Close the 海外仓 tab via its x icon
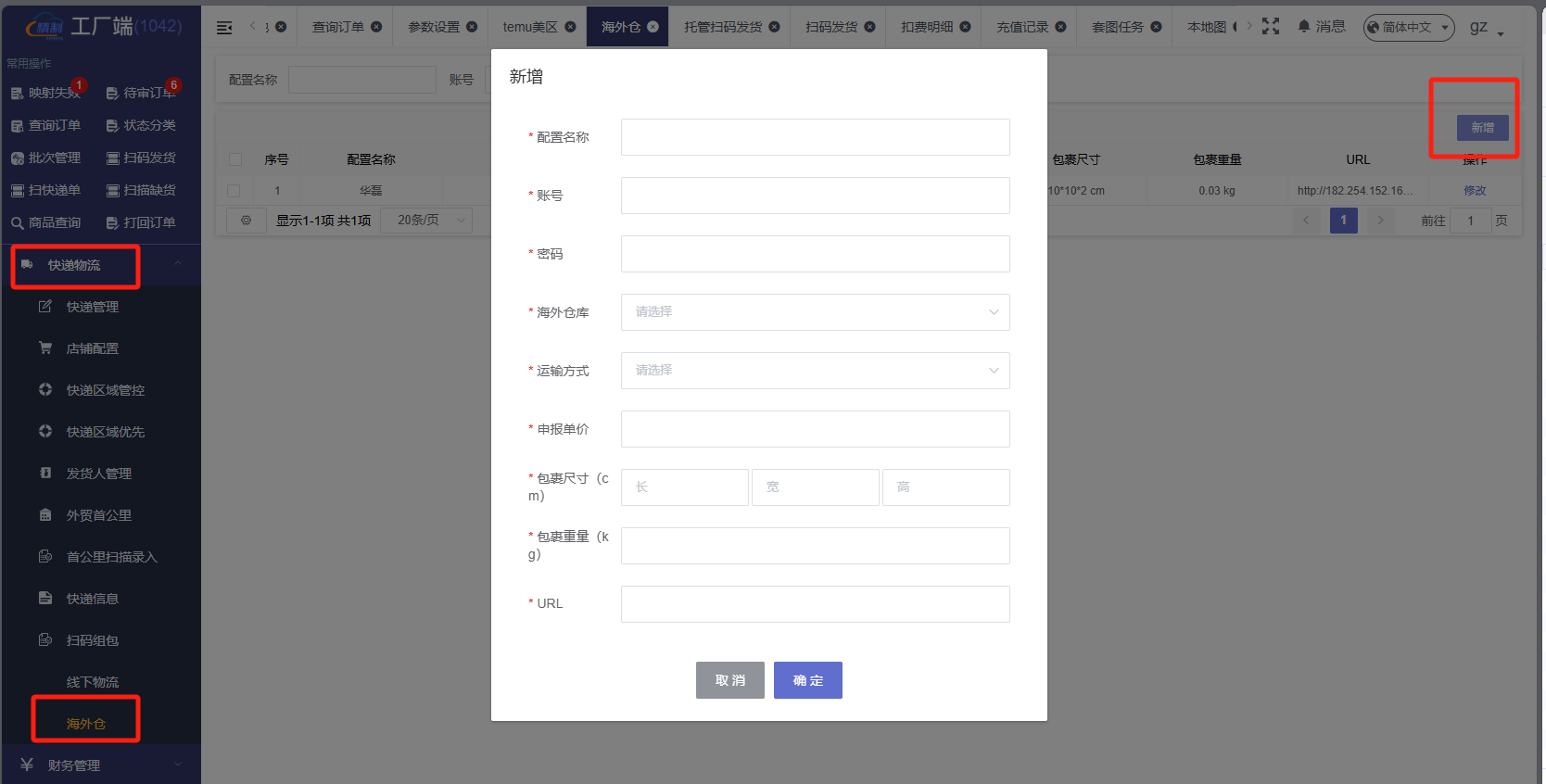Viewport: 1546px width, 784px height. [x=653, y=27]
